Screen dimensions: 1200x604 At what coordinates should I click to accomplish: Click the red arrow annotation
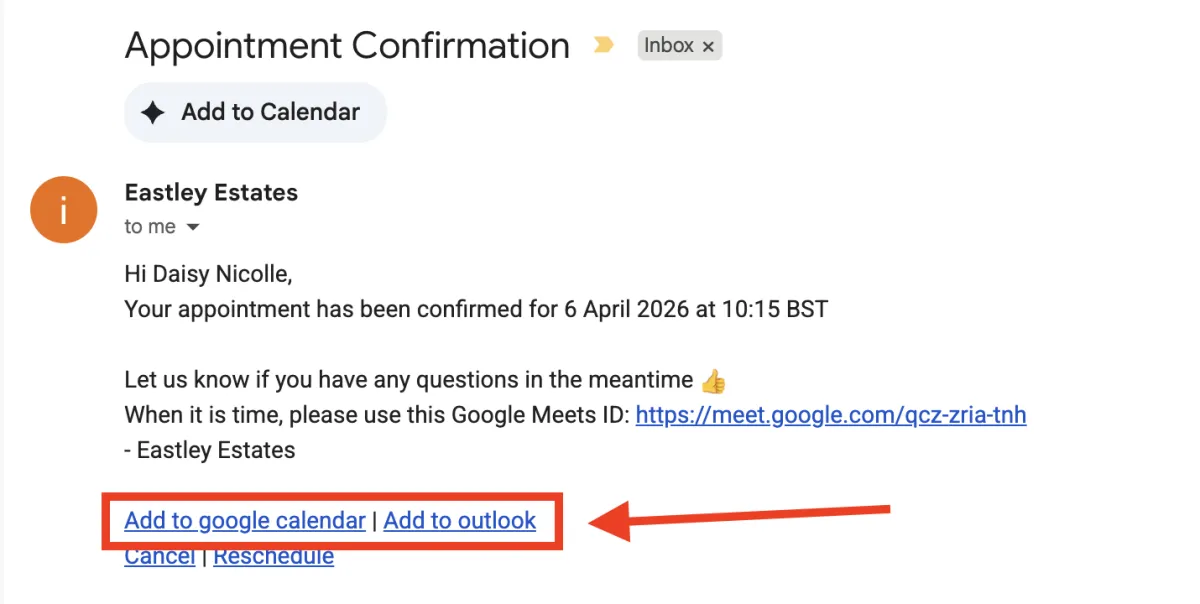click(740, 519)
